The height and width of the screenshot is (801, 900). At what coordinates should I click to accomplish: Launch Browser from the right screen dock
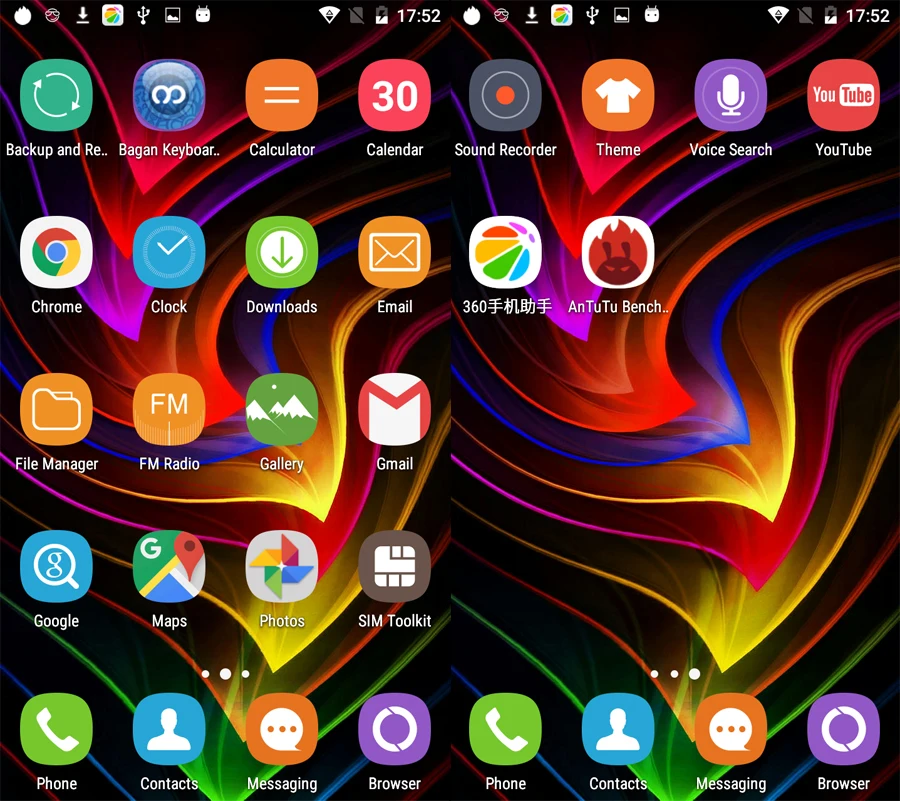tap(843, 729)
